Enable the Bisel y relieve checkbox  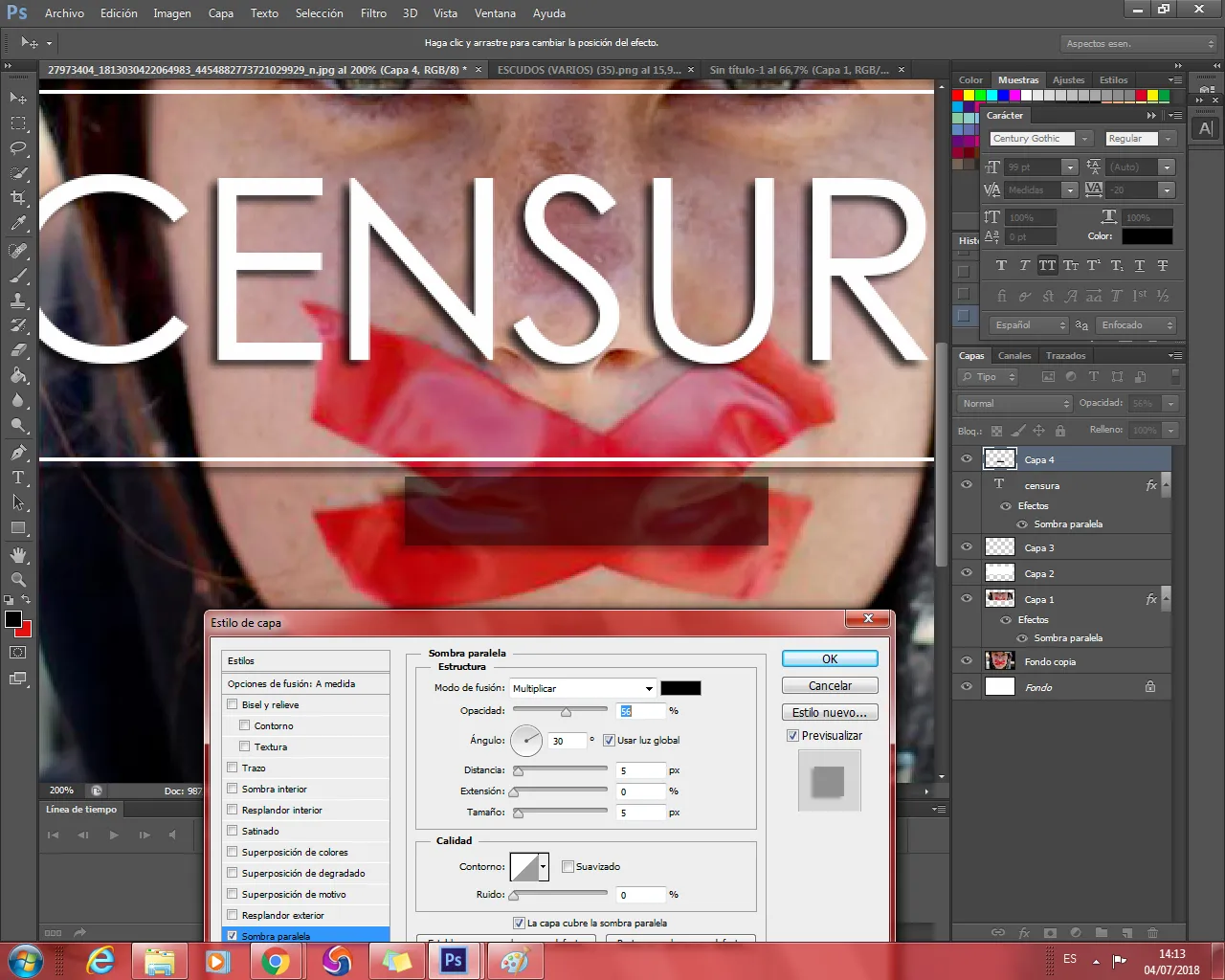(x=233, y=704)
